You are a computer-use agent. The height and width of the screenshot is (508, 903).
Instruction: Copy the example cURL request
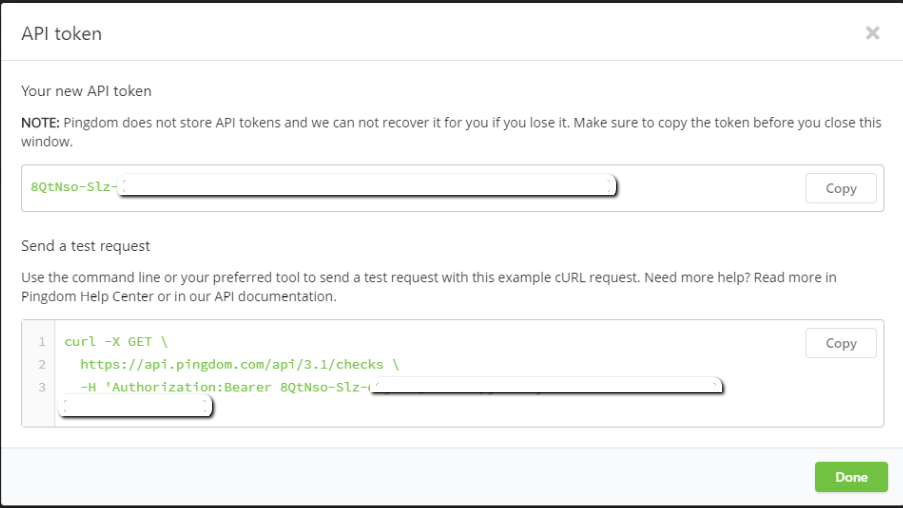coord(840,343)
